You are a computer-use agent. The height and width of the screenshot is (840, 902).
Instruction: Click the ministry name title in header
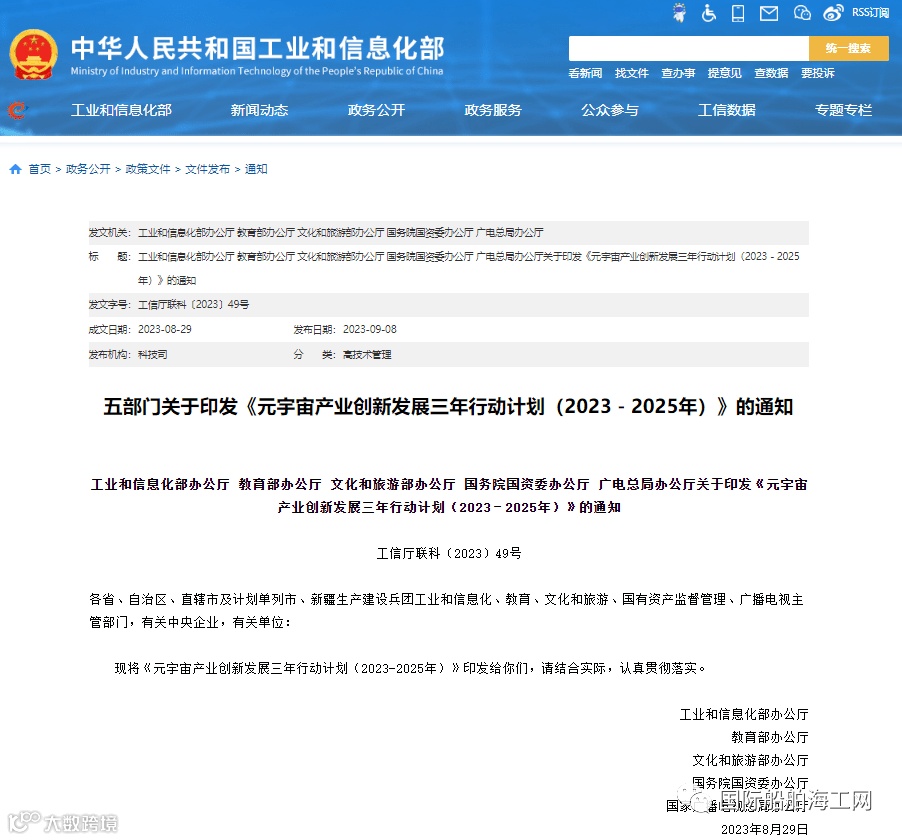257,48
